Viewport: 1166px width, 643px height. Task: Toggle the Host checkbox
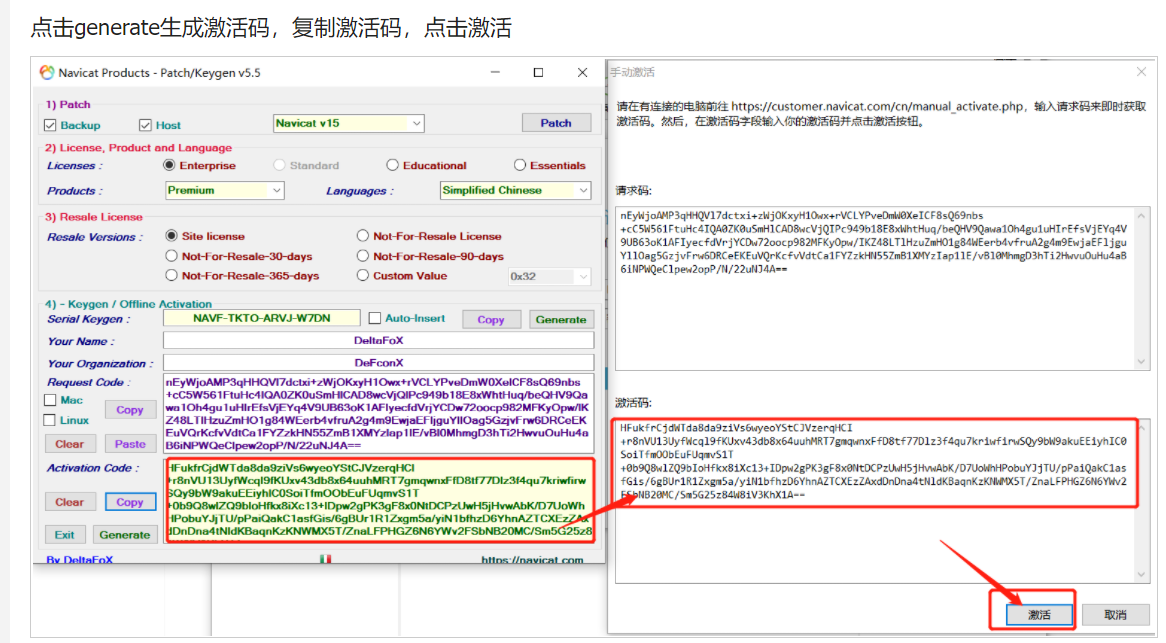[145, 125]
